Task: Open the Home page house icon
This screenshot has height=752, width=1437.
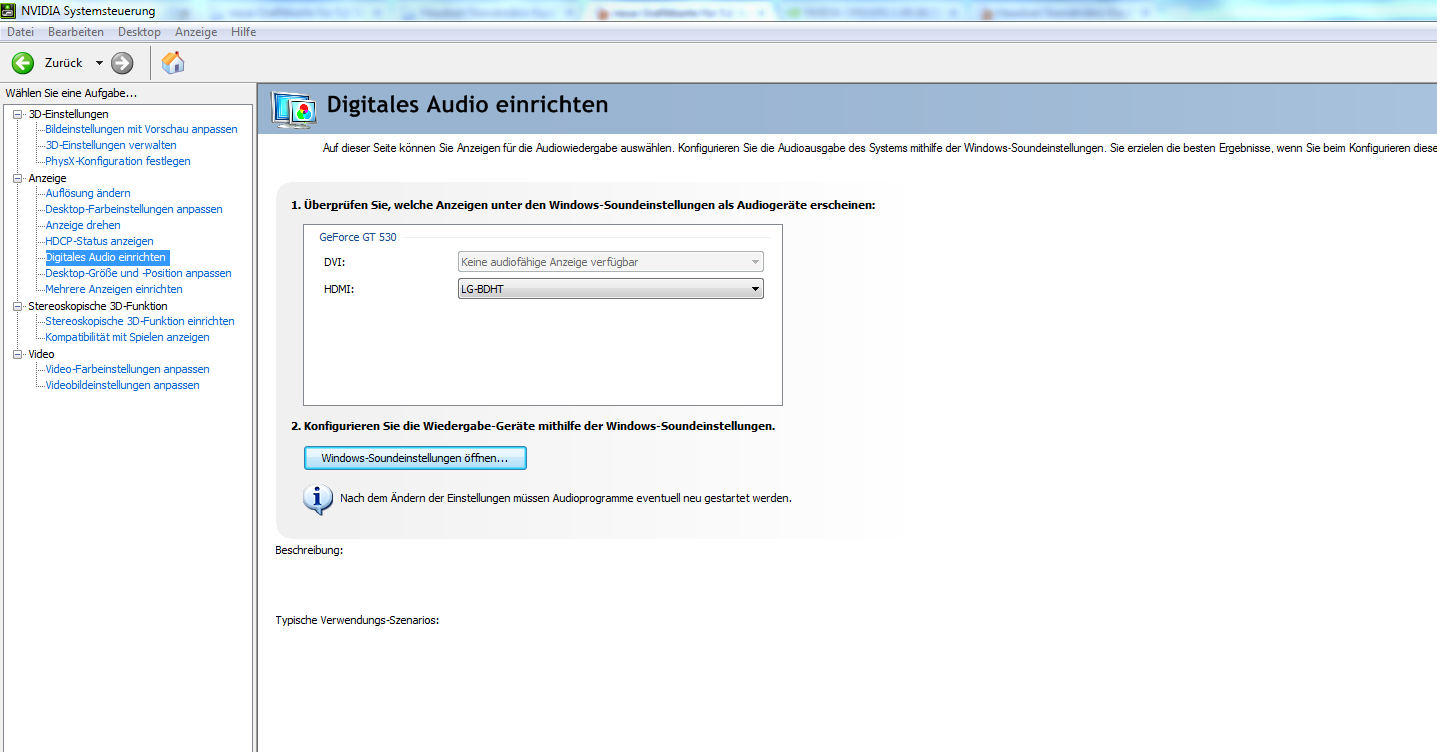Action: coord(173,63)
